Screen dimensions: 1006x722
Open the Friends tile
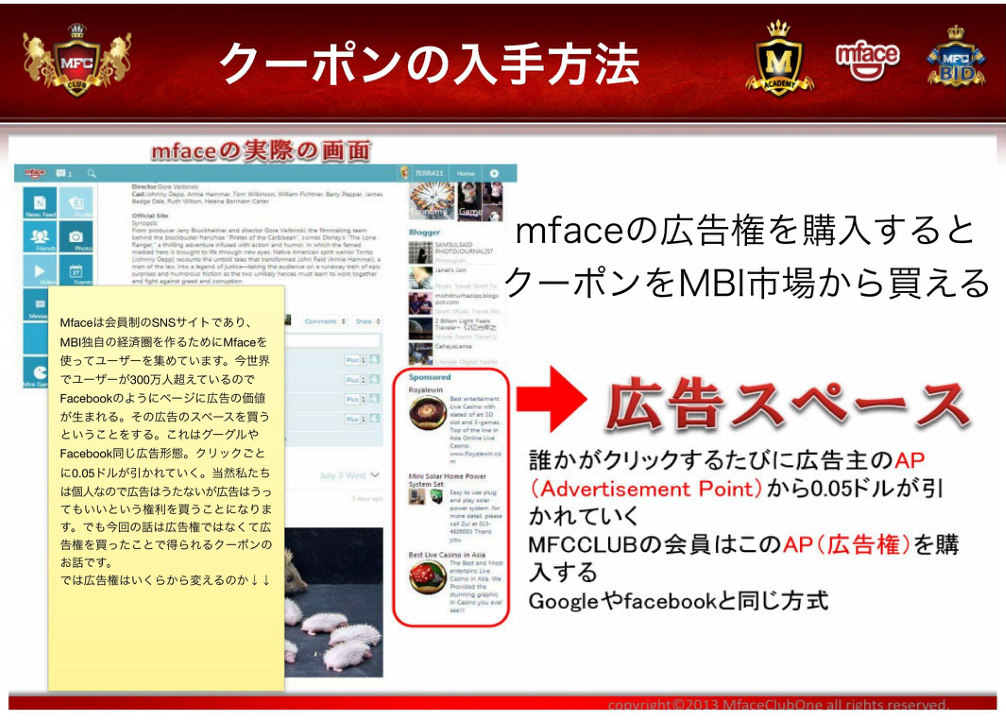click(40, 237)
